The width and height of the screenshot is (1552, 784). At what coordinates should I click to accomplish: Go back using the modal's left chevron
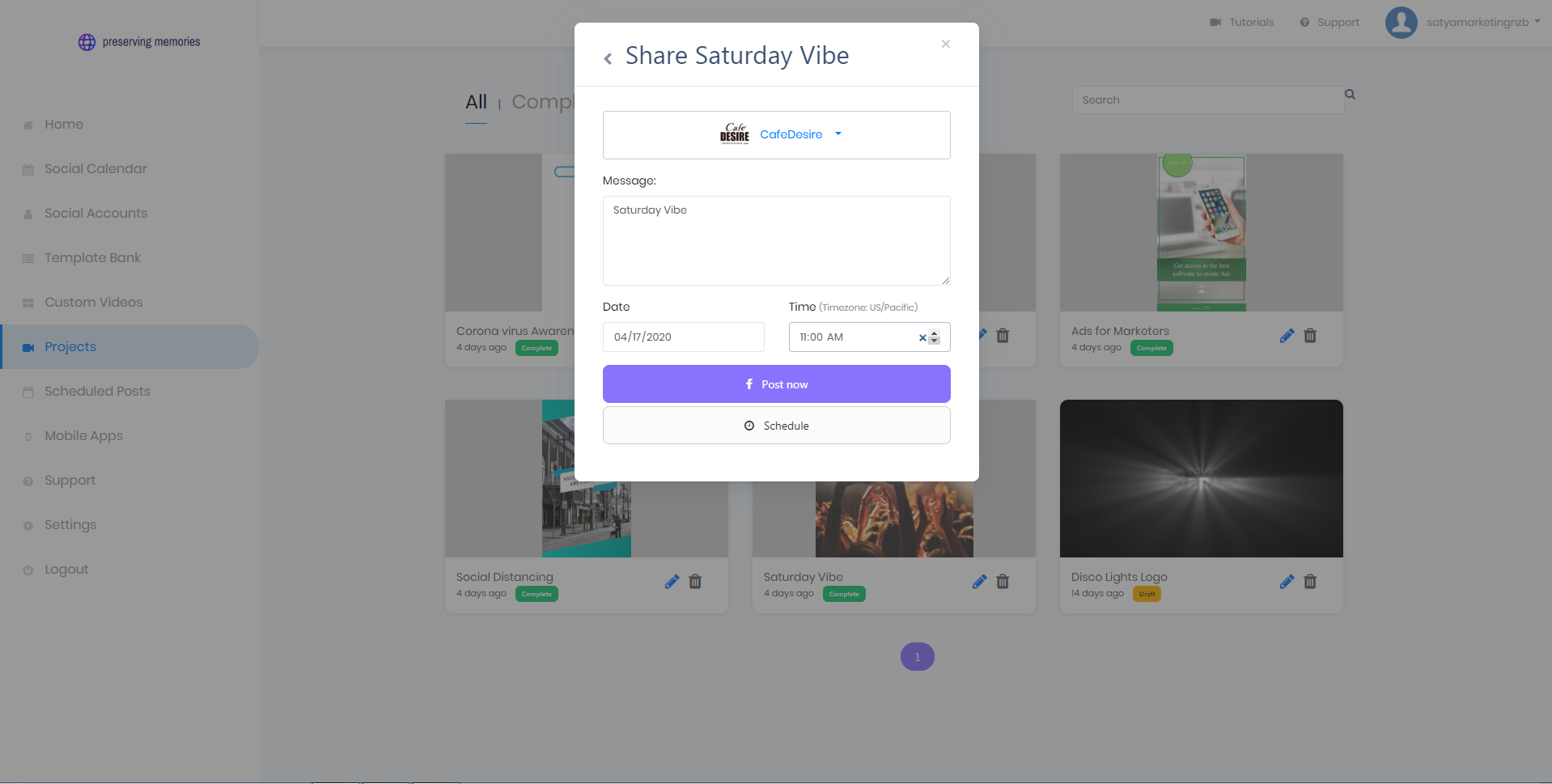click(x=608, y=58)
